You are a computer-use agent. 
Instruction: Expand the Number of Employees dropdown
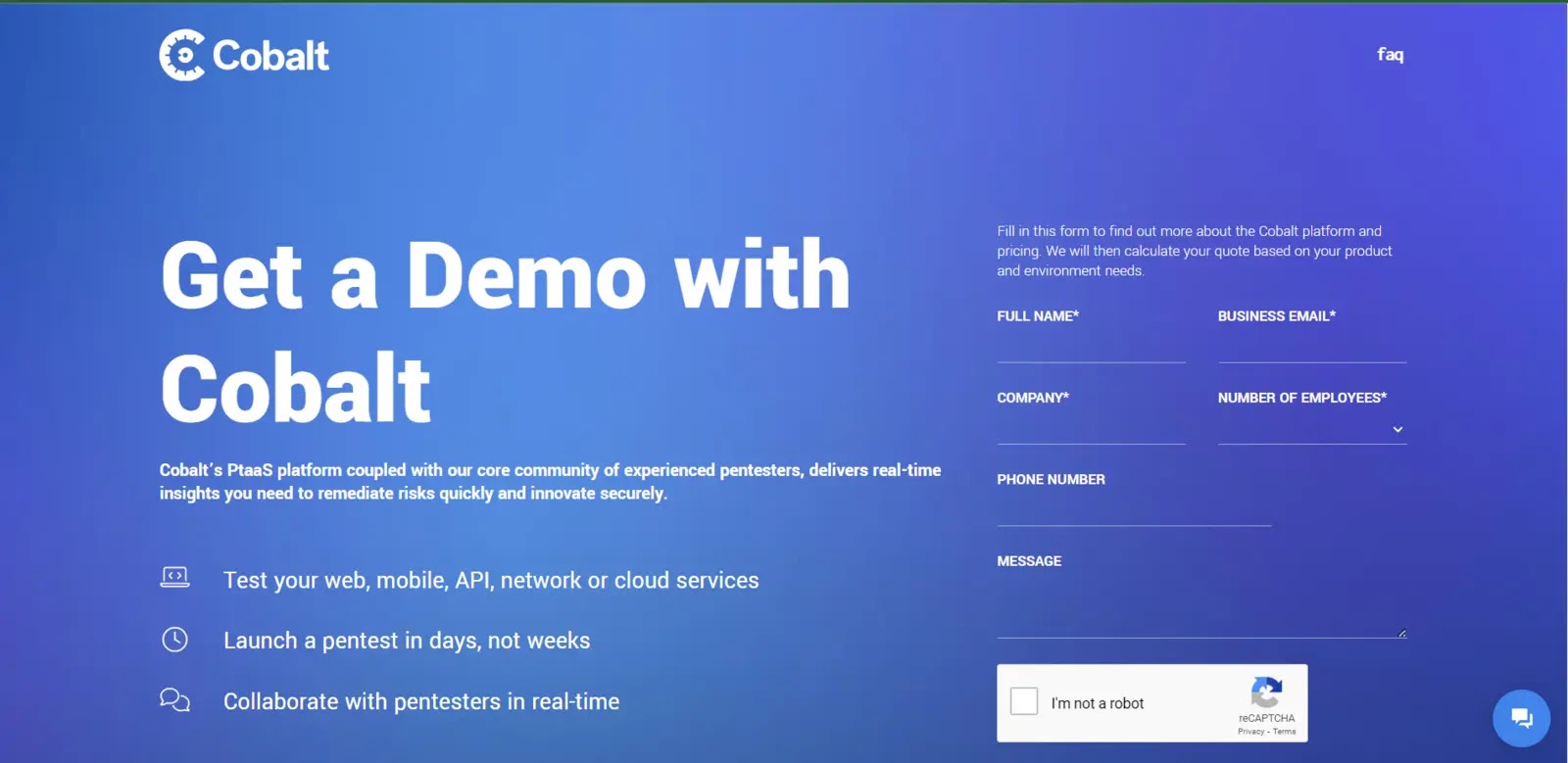(x=1312, y=429)
